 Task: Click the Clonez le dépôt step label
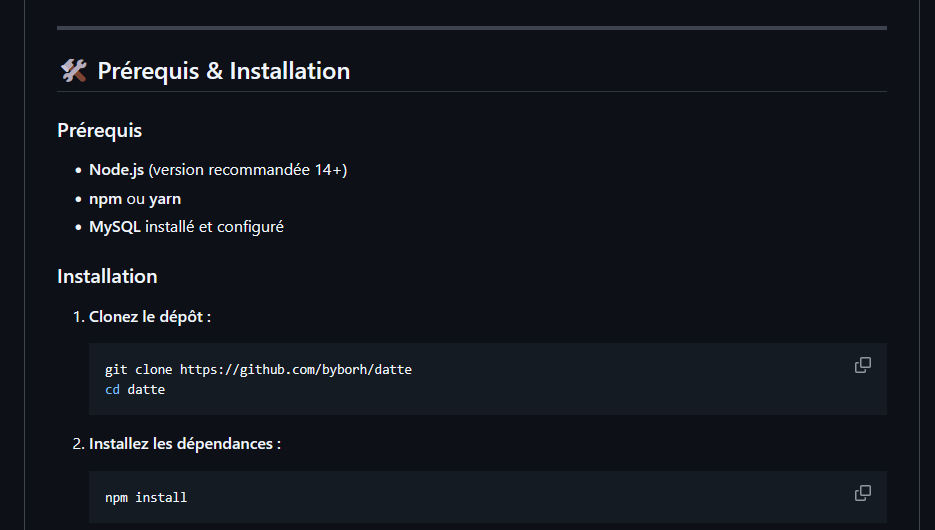point(149,316)
